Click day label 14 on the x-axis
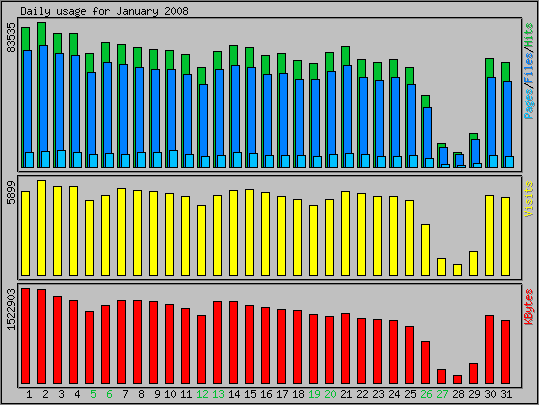This screenshot has height=405, width=539. 234,394
